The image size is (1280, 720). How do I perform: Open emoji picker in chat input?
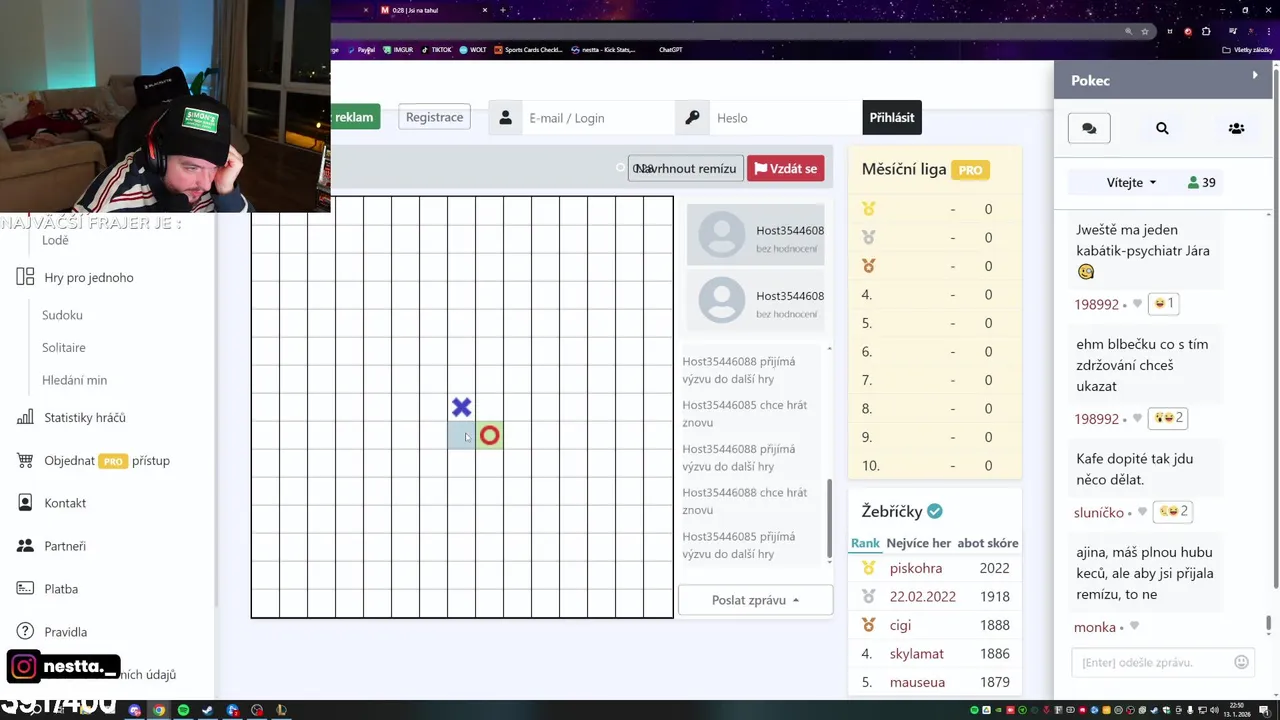(x=1241, y=662)
